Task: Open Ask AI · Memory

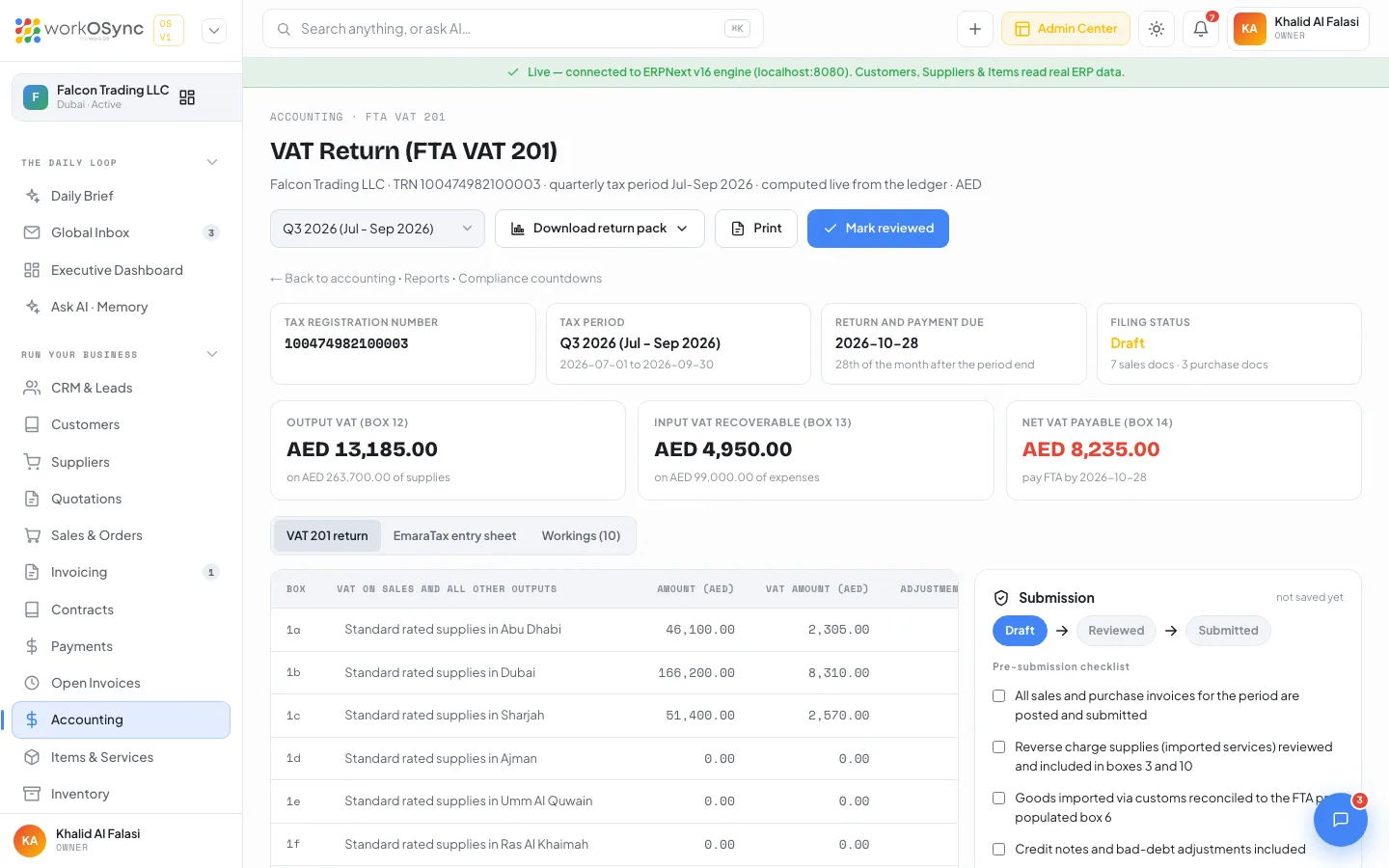Action: coord(121,307)
